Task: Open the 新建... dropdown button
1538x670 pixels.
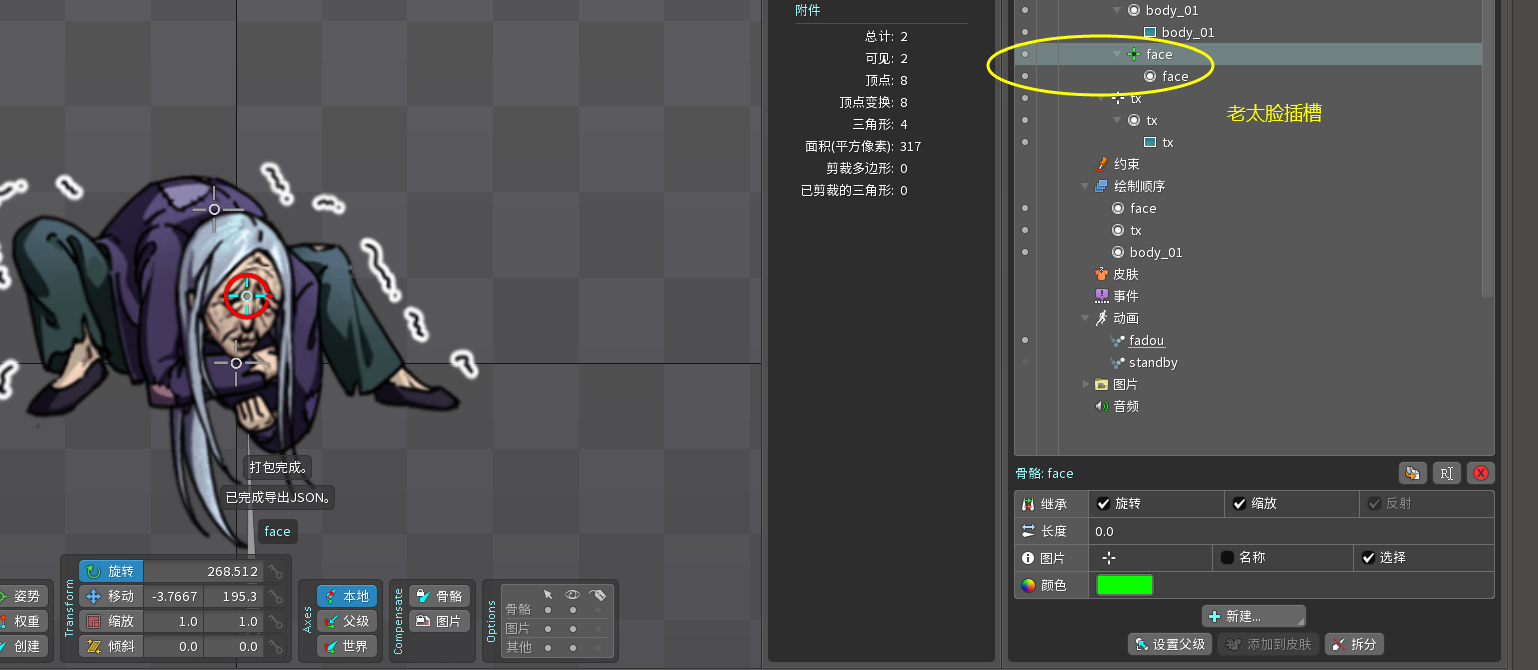Action: 1253,616
